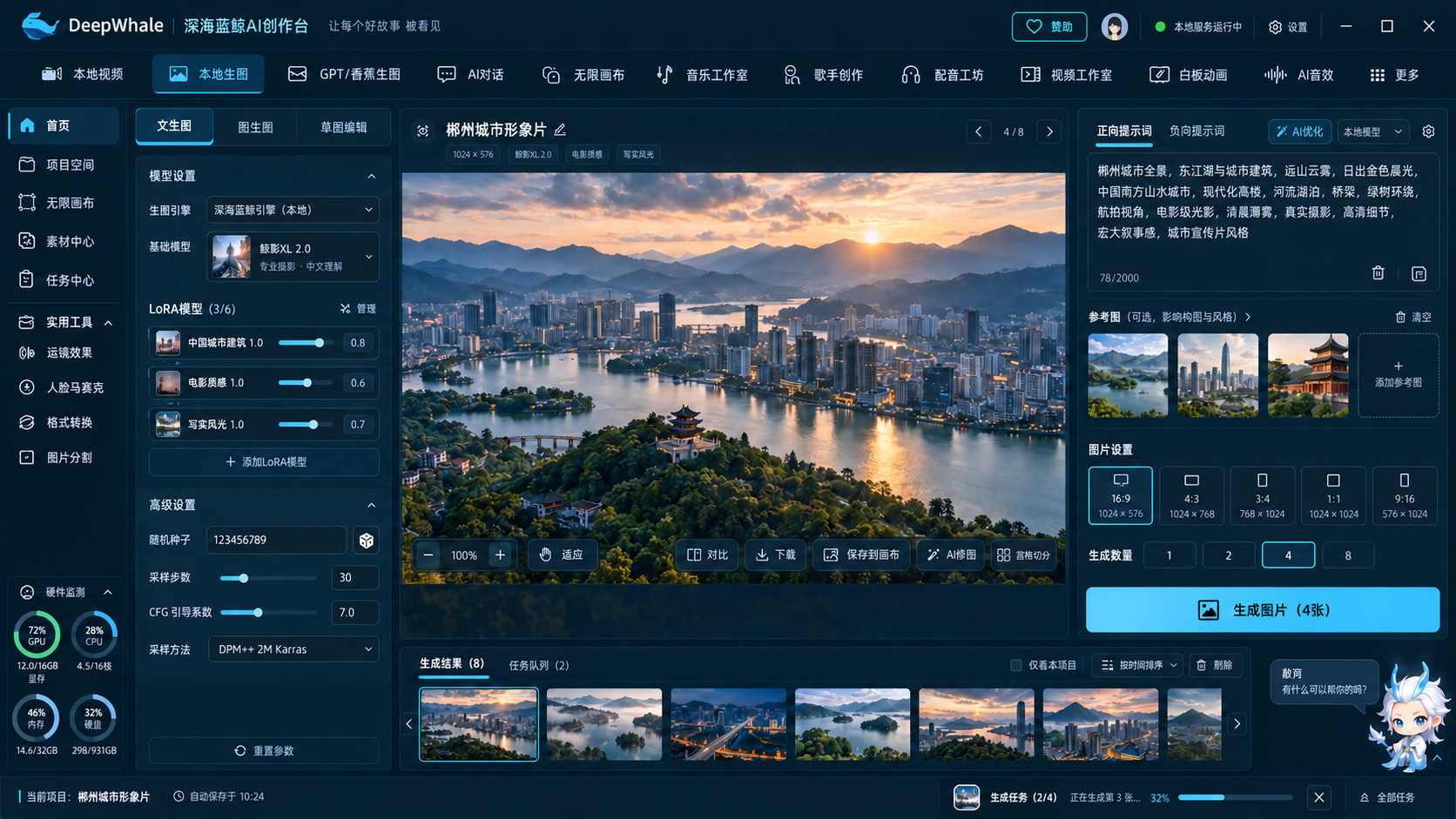Click the user avatar icon
This screenshot has height=819, width=1456.
pos(1115,27)
